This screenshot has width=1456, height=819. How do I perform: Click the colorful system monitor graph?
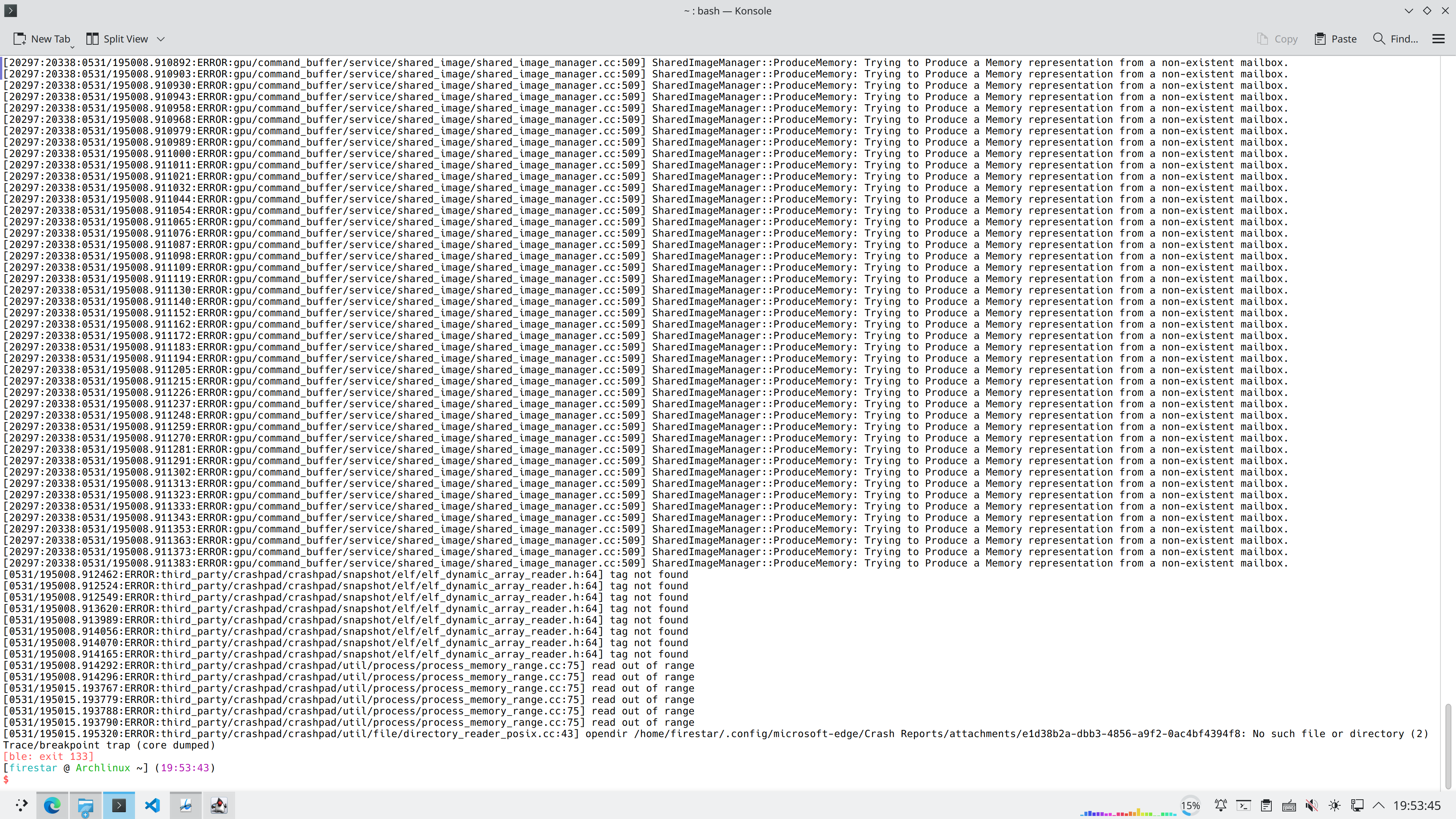(1128, 812)
